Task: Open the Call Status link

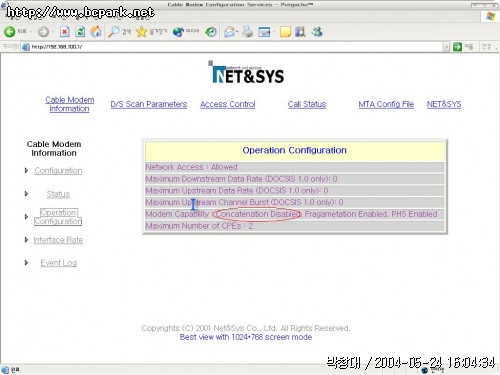Action: point(307,104)
